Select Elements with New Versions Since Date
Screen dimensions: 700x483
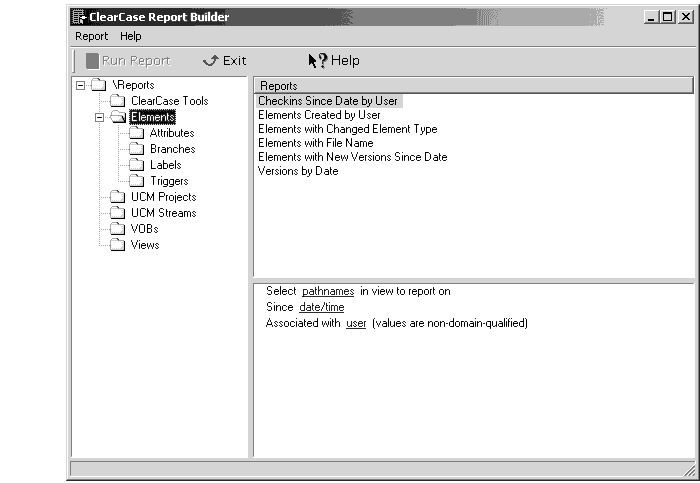[353, 157]
